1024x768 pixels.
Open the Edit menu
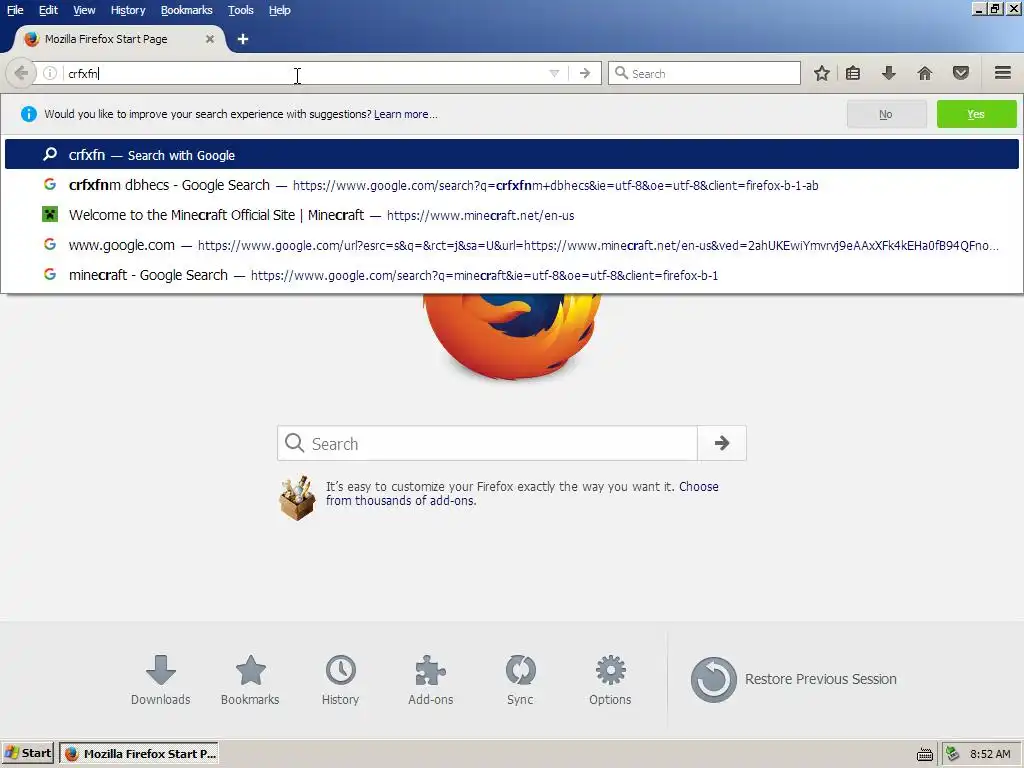(x=48, y=10)
